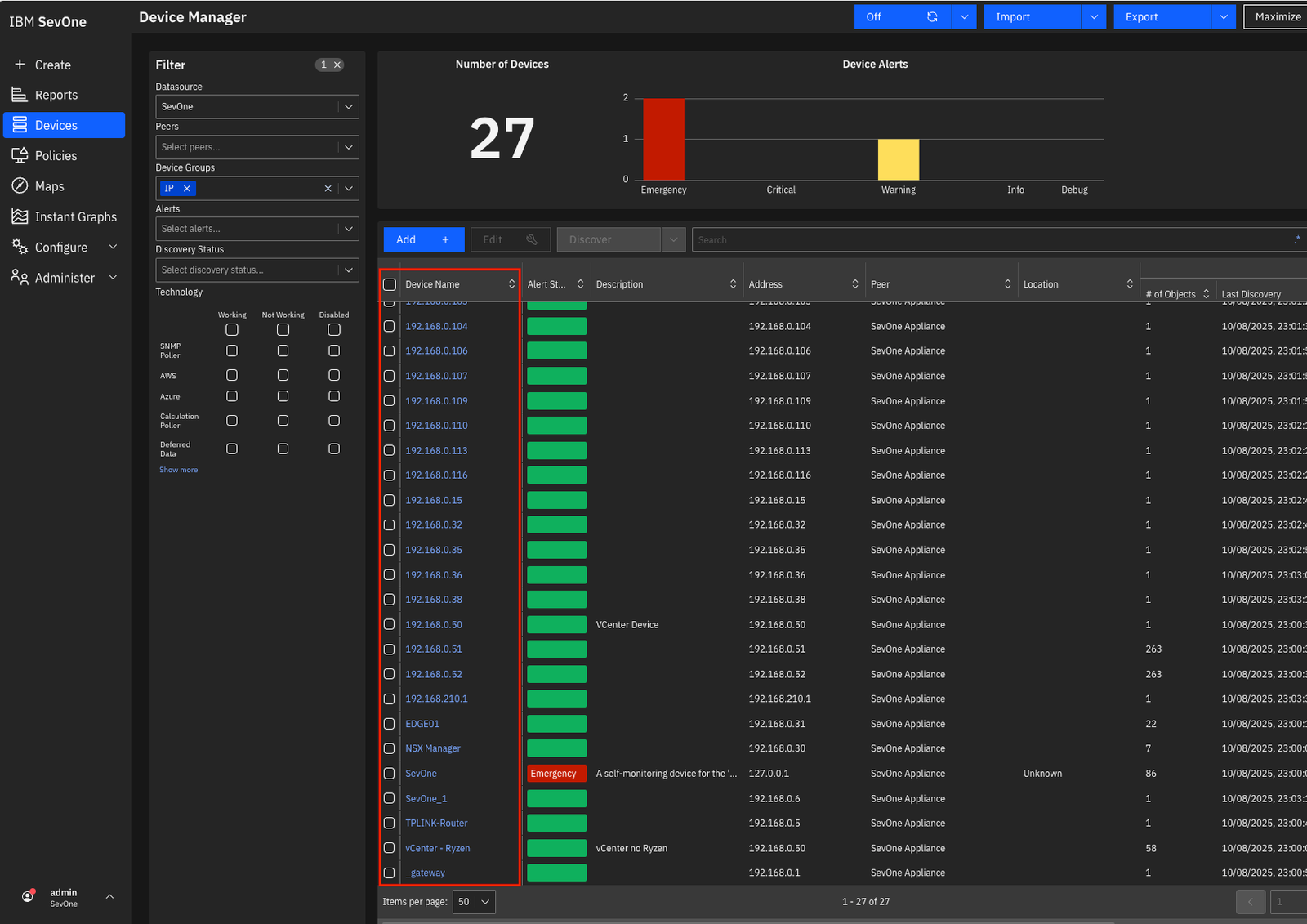
Task: Check the SNMP Poller Working checkbox
Action: point(232,350)
